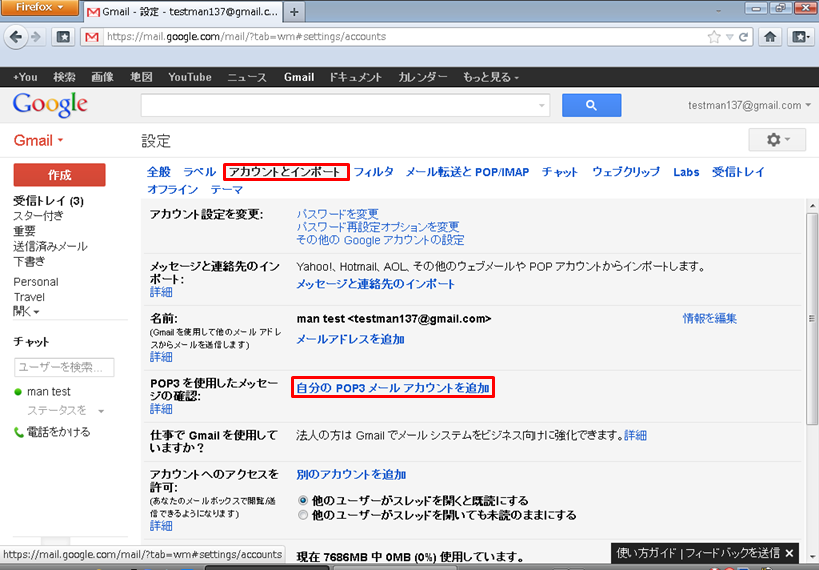Go forward with the browser forward arrow
819x570 pixels.
(36, 37)
